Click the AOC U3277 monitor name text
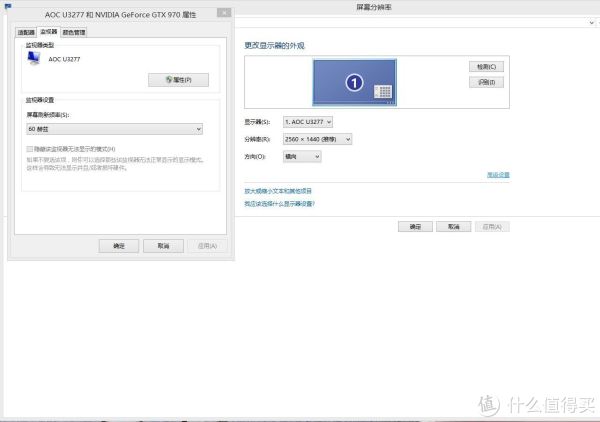Screen dimensions: 600x422 click(64, 59)
